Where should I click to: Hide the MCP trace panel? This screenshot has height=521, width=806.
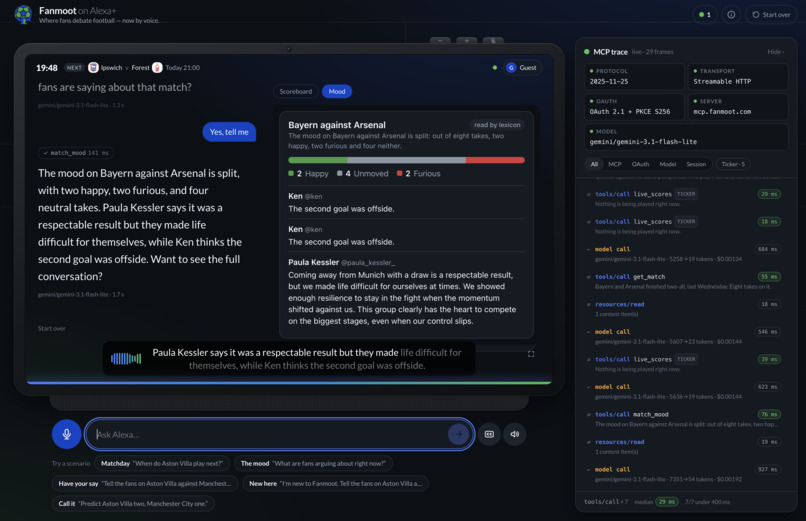click(x=775, y=52)
